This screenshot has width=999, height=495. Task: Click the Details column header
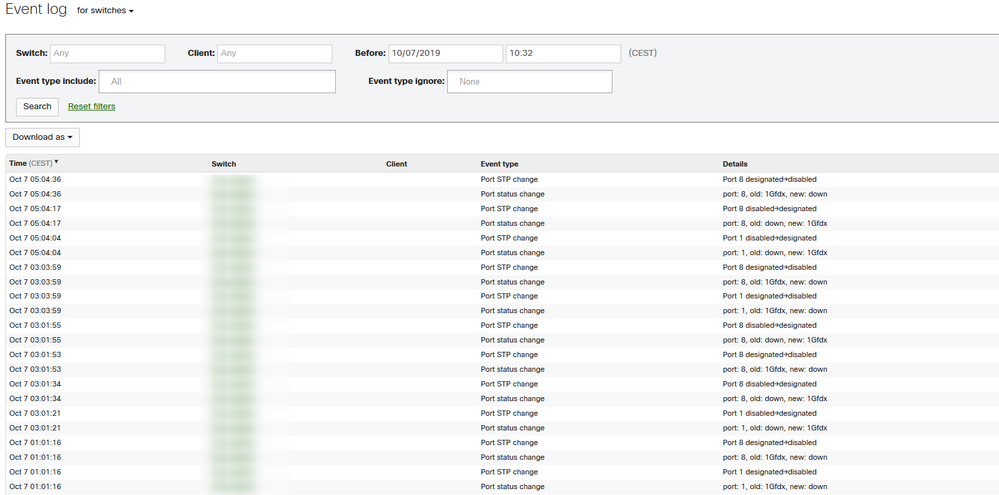coord(735,163)
